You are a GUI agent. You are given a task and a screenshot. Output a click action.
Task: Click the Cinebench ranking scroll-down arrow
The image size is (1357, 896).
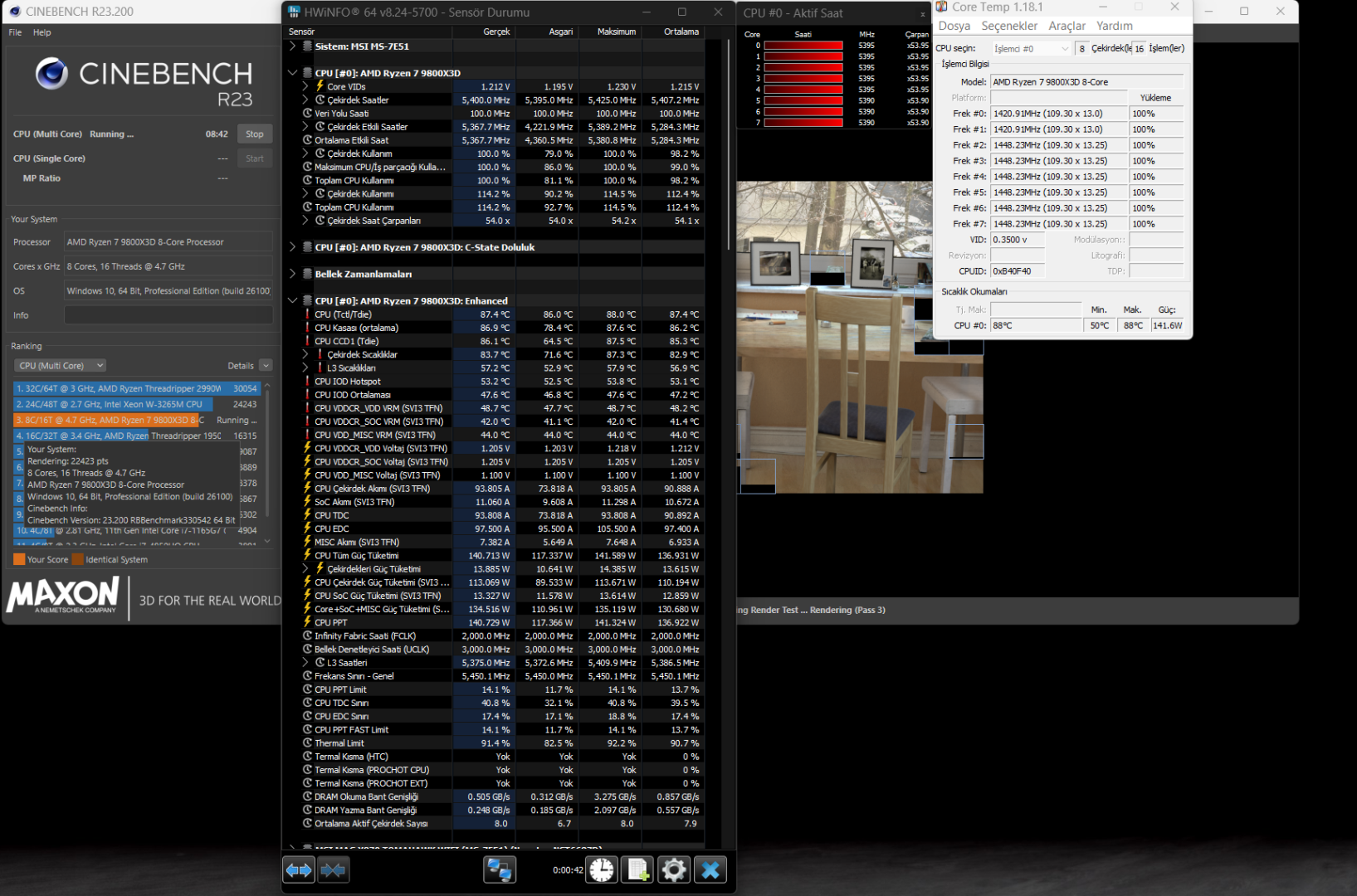pyautogui.click(x=267, y=542)
